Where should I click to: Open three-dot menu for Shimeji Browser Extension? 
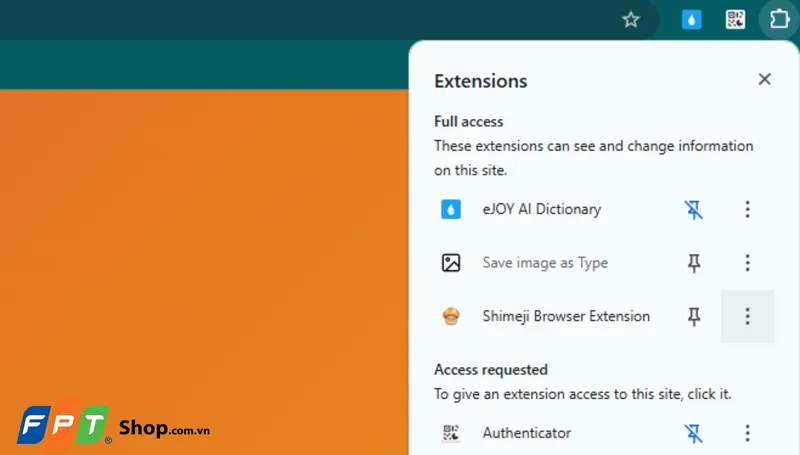point(747,316)
